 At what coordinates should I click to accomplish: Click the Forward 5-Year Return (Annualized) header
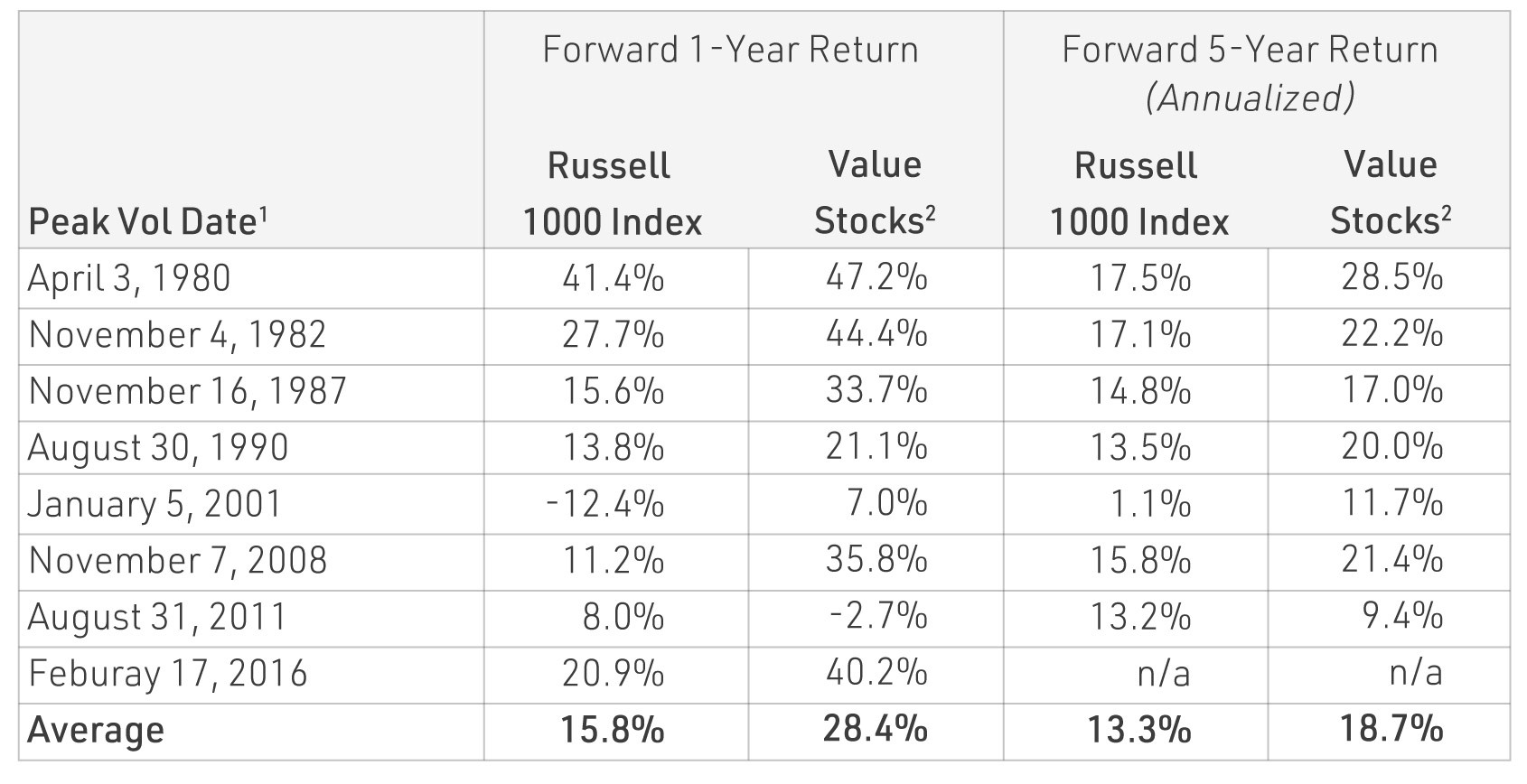pyautogui.click(x=1250, y=72)
